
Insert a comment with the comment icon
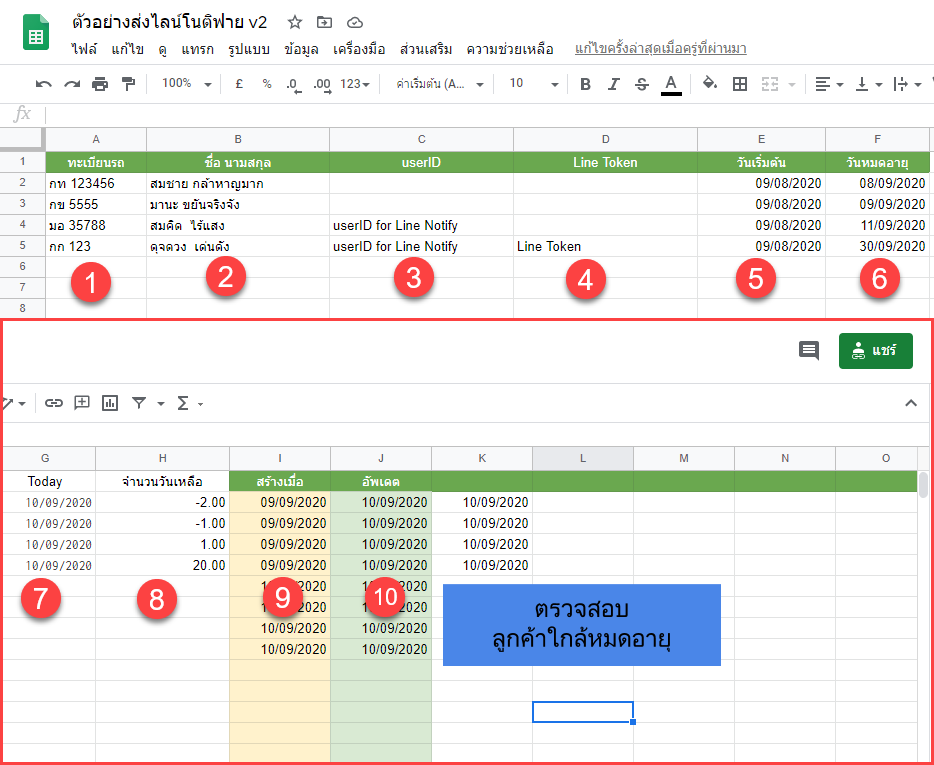pos(808,351)
